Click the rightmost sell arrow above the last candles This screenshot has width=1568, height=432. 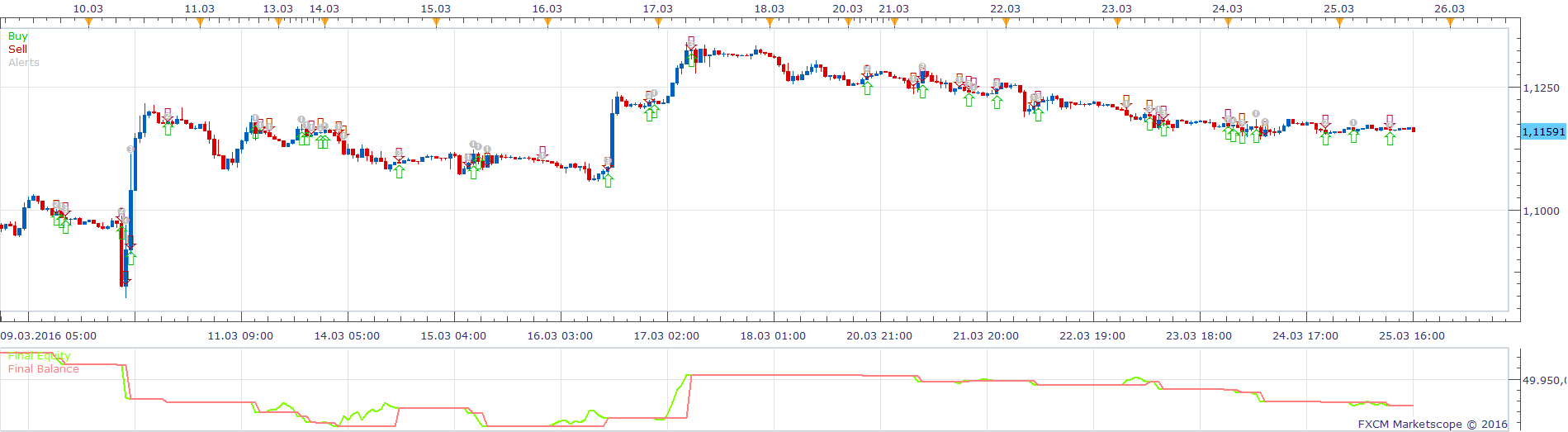1390,121
